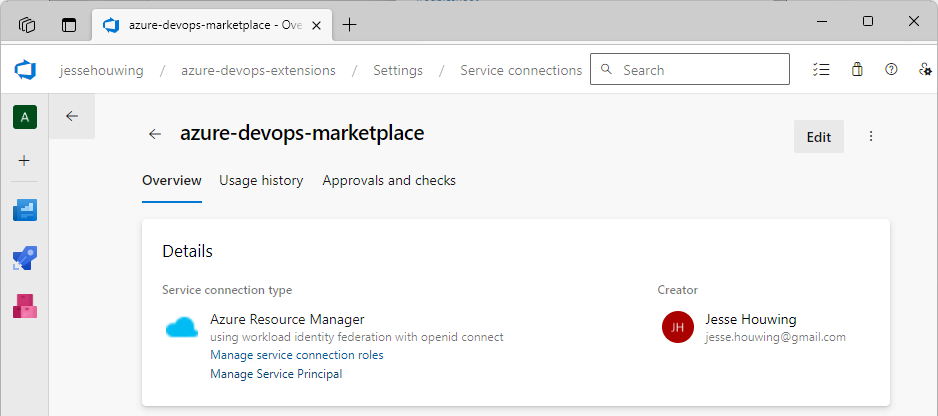Click the Service connections breadcrumb

521,70
